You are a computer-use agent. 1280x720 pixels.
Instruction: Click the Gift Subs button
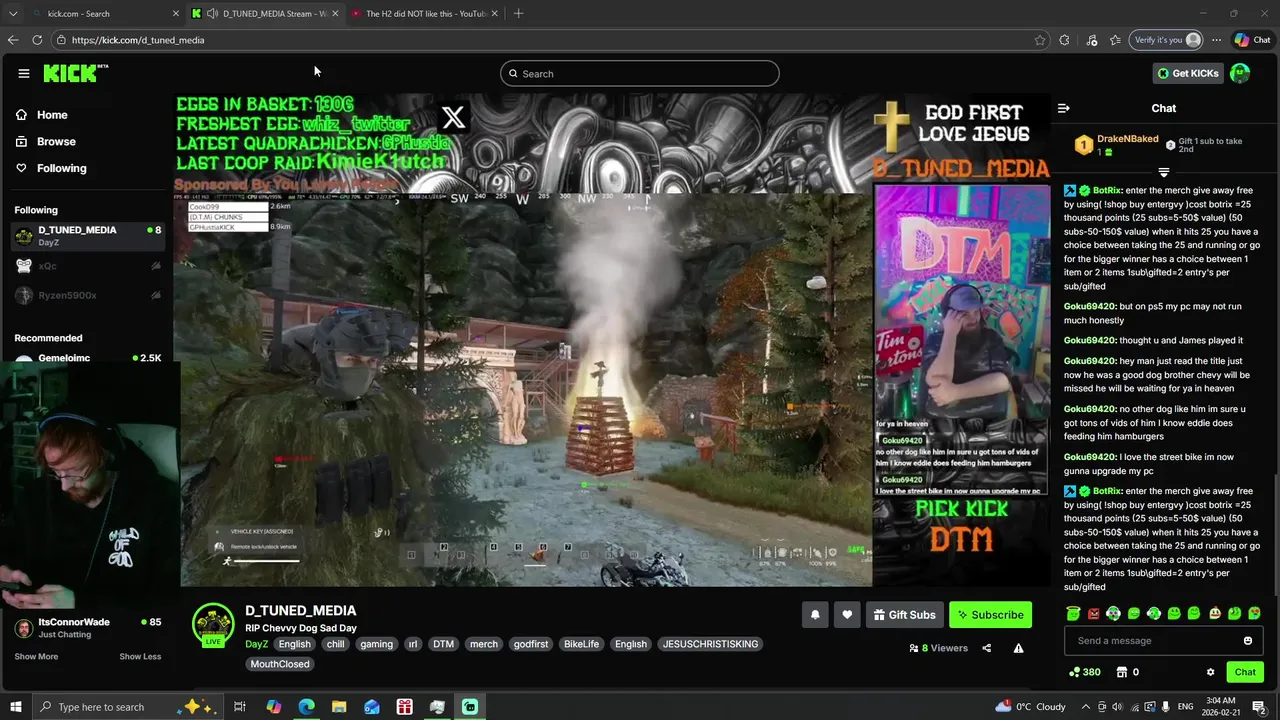903,615
